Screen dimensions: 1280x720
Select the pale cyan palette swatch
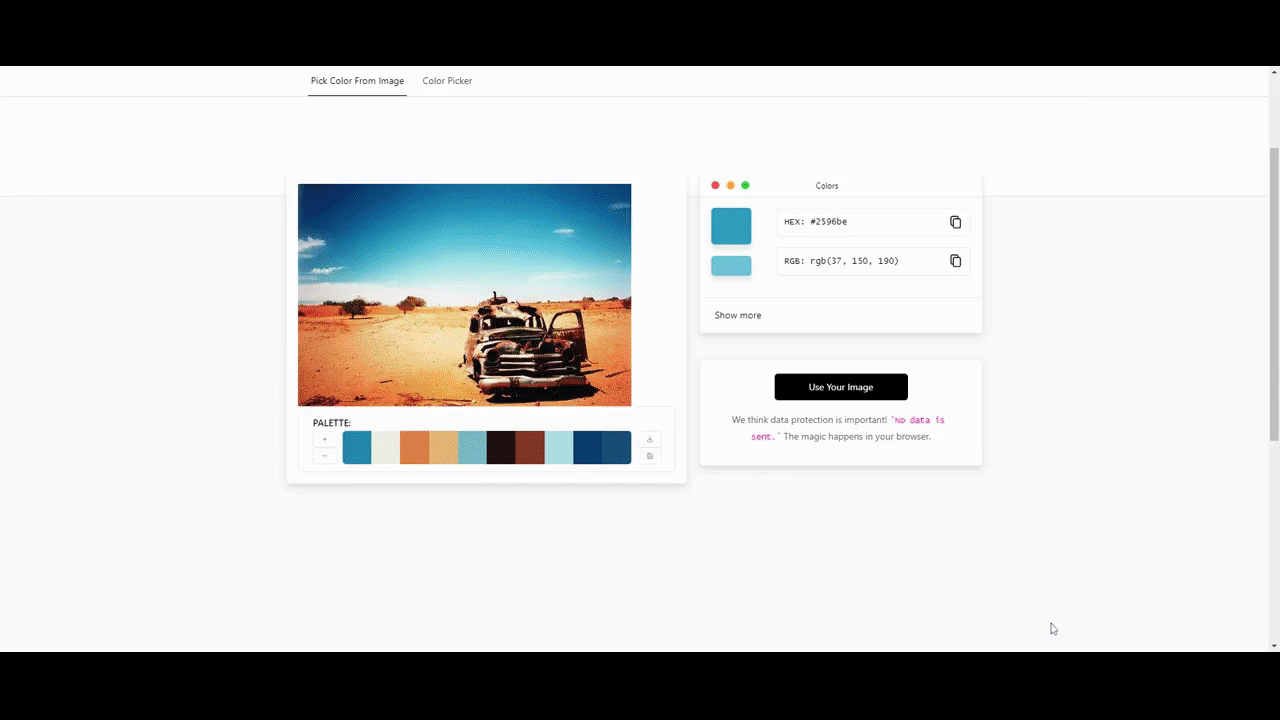(559, 448)
